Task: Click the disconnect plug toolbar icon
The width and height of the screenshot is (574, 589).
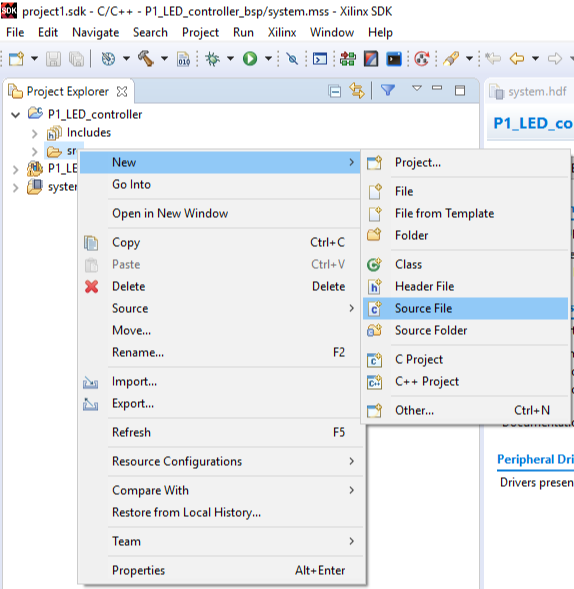Action: point(292,59)
